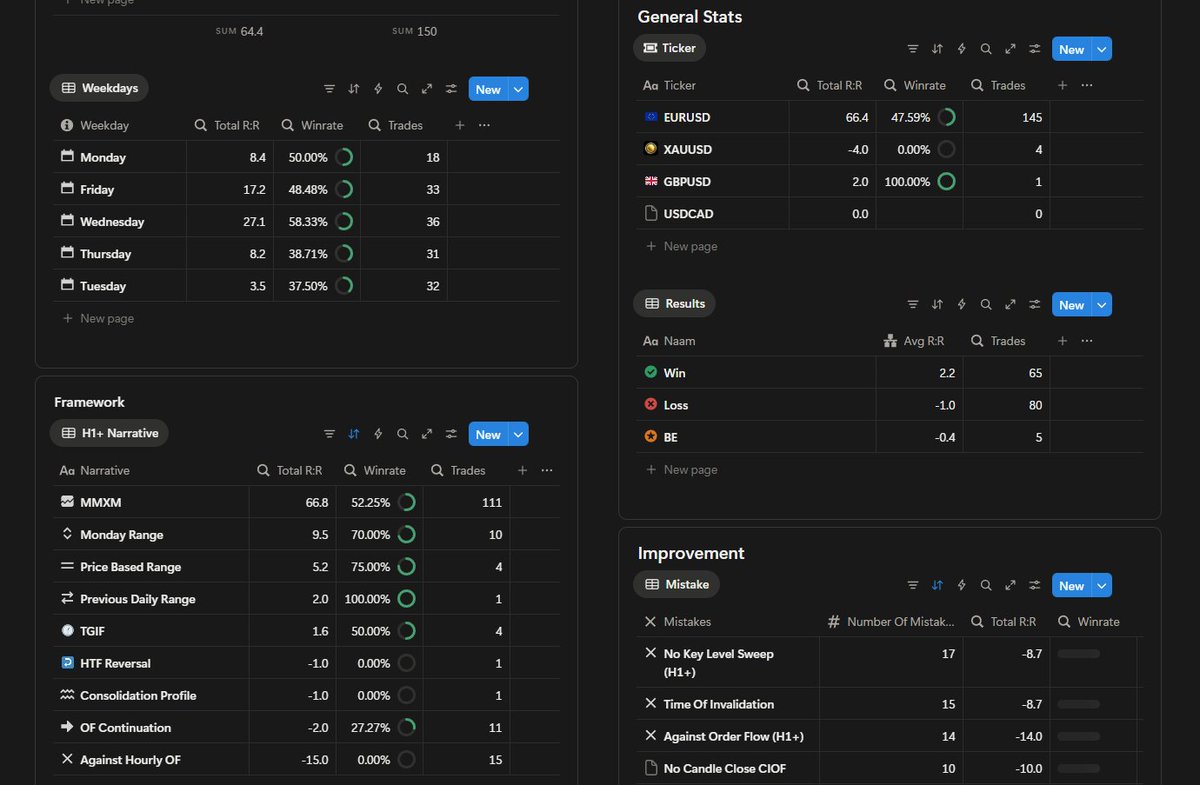This screenshot has width=1200, height=785.
Task: Open the Loss result page
Action: [676, 405]
